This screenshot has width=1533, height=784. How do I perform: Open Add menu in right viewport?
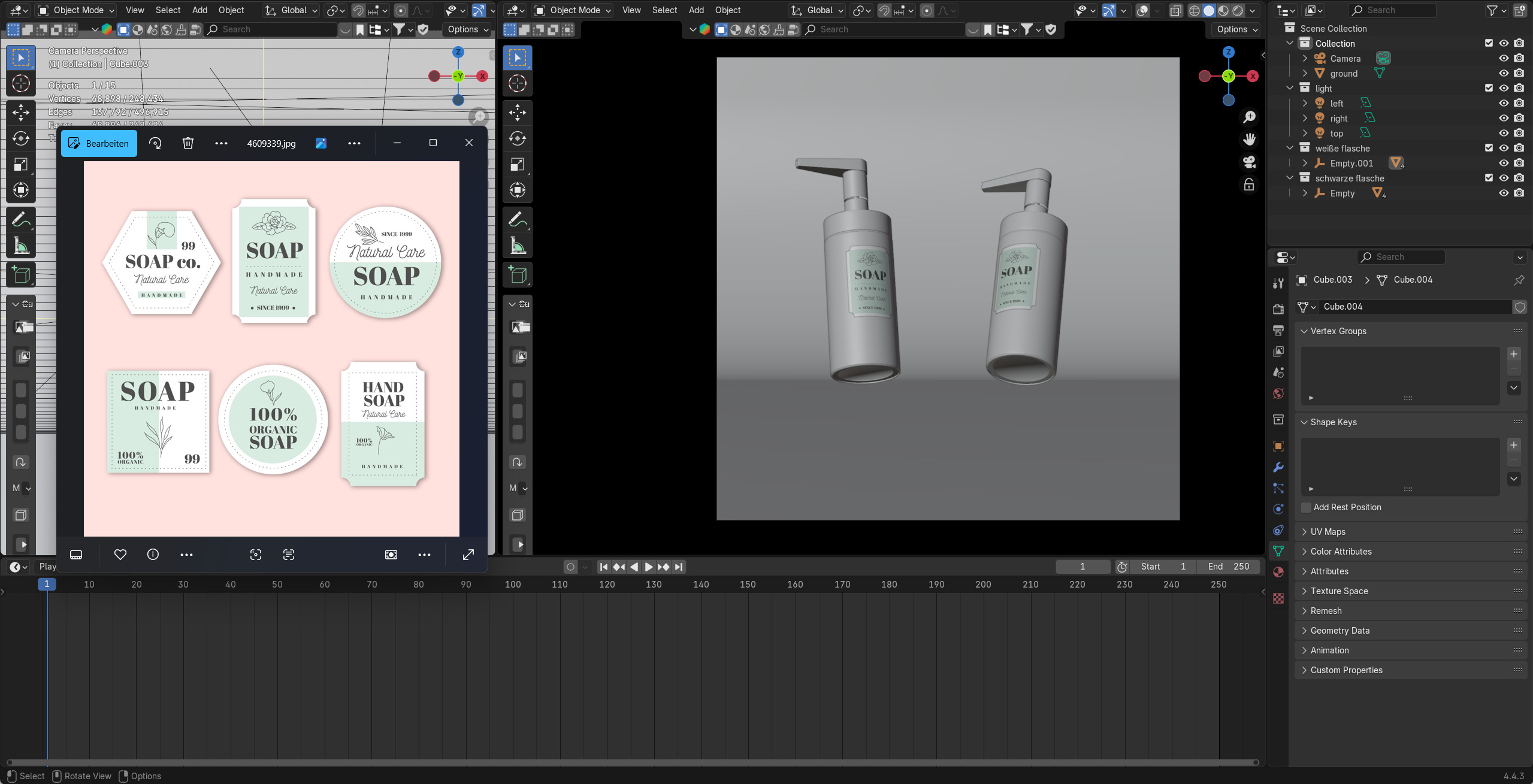click(696, 10)
